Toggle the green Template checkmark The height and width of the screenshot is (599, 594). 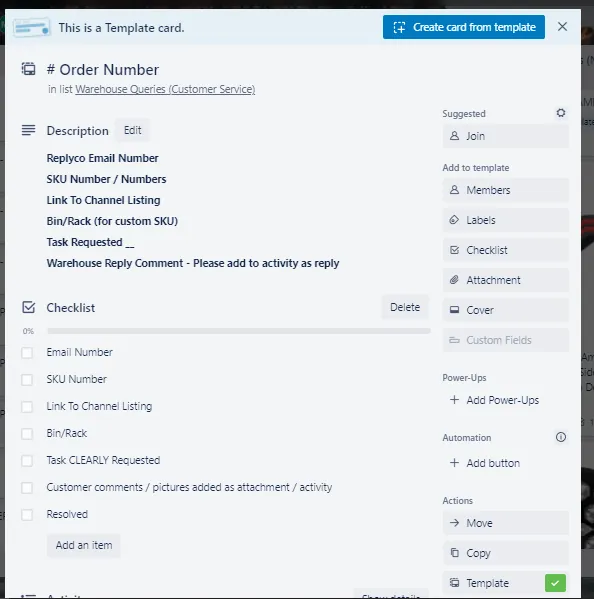coord(555,583)
